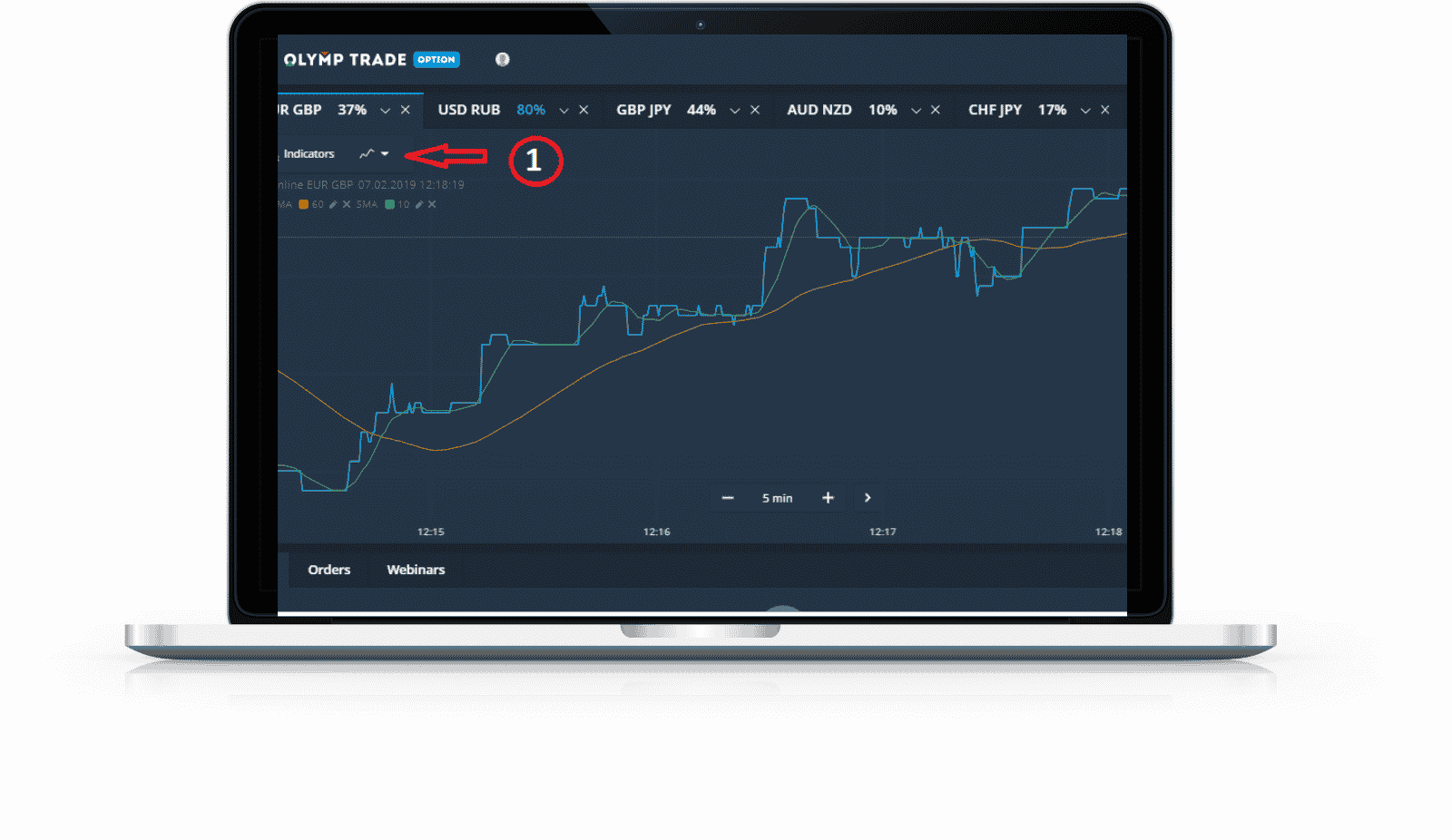This screenshot has width=1452, height=840.
Task: Open the Webinars tab
Action: [416, 570]
